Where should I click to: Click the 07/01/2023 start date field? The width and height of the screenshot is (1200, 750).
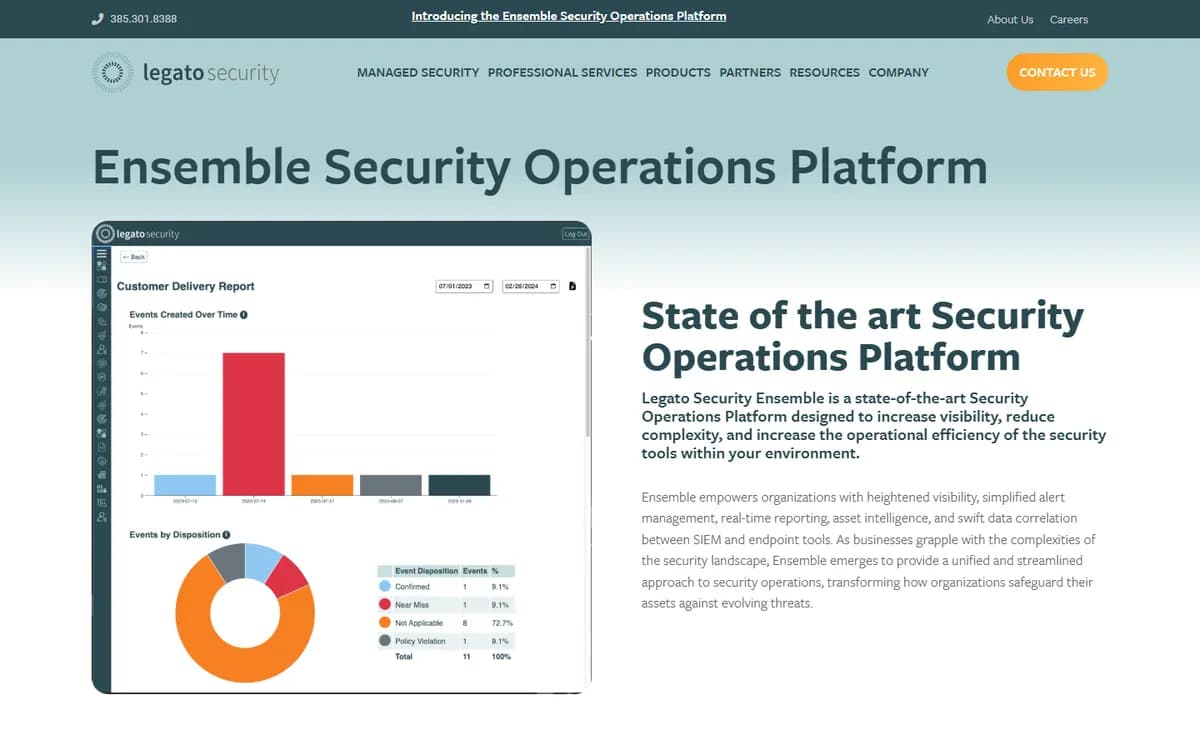(465, 286)
